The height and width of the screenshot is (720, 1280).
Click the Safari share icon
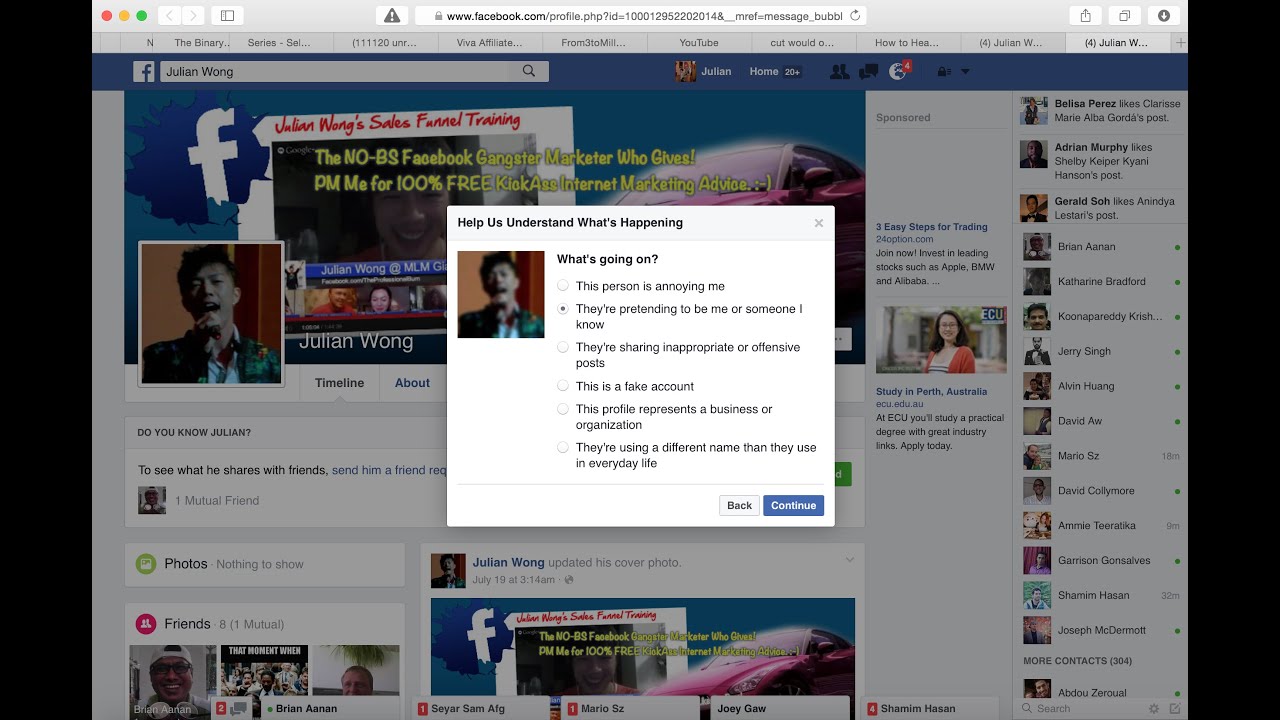[1086, 15]
